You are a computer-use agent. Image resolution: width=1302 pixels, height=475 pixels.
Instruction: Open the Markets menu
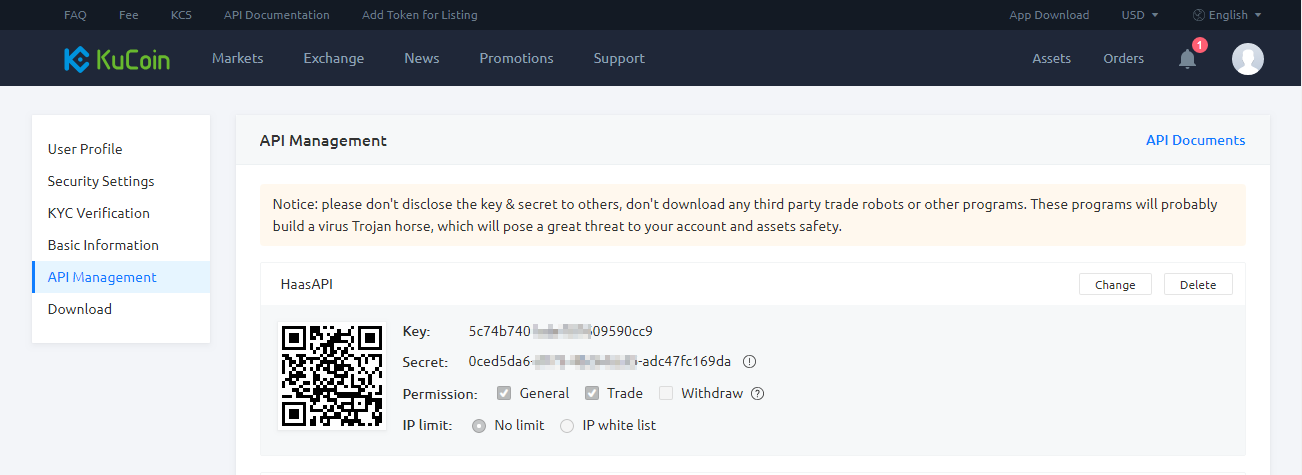pyautogui.click(x=238, y=58)
